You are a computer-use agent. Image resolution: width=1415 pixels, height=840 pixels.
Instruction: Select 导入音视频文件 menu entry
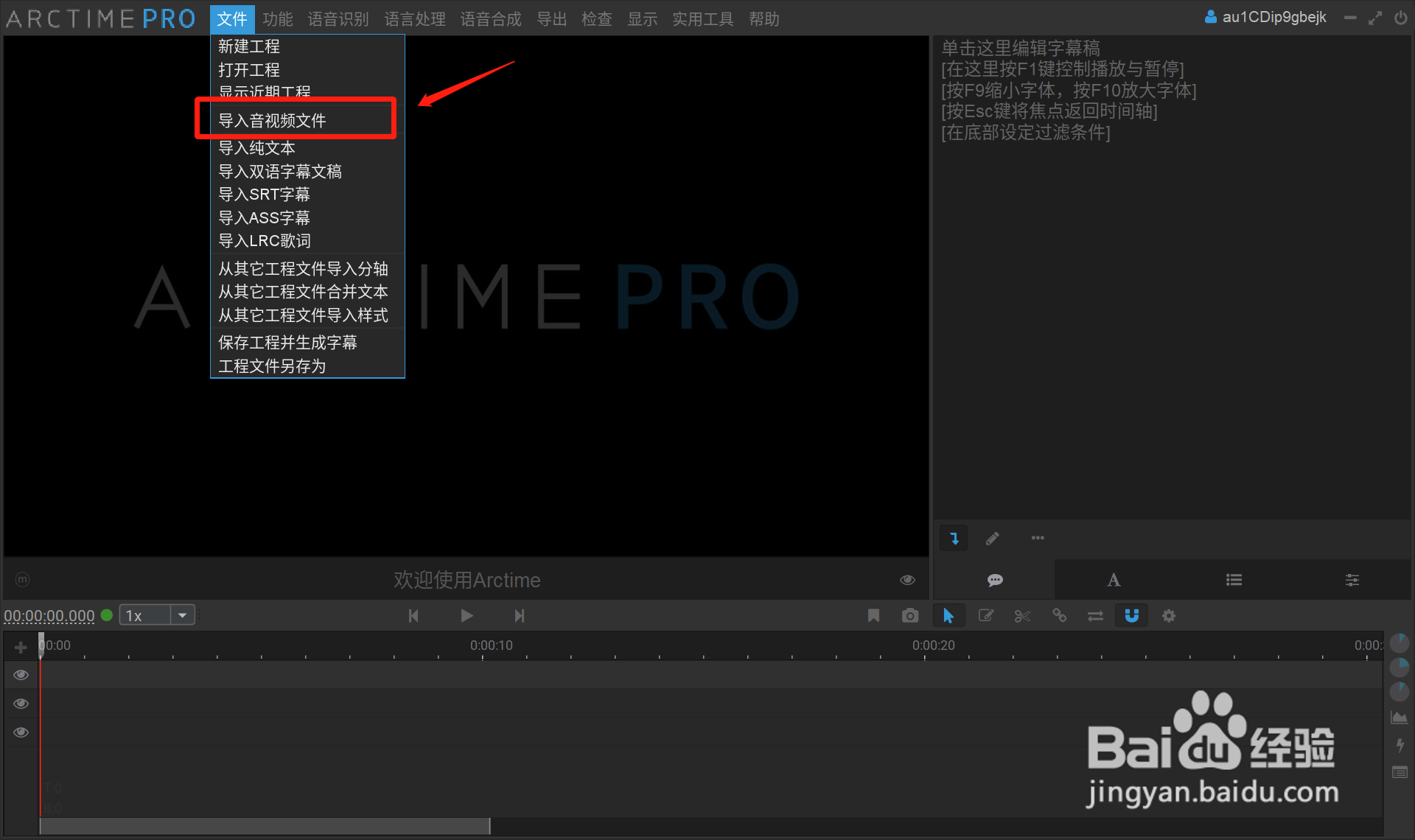[x=307, y=120]
